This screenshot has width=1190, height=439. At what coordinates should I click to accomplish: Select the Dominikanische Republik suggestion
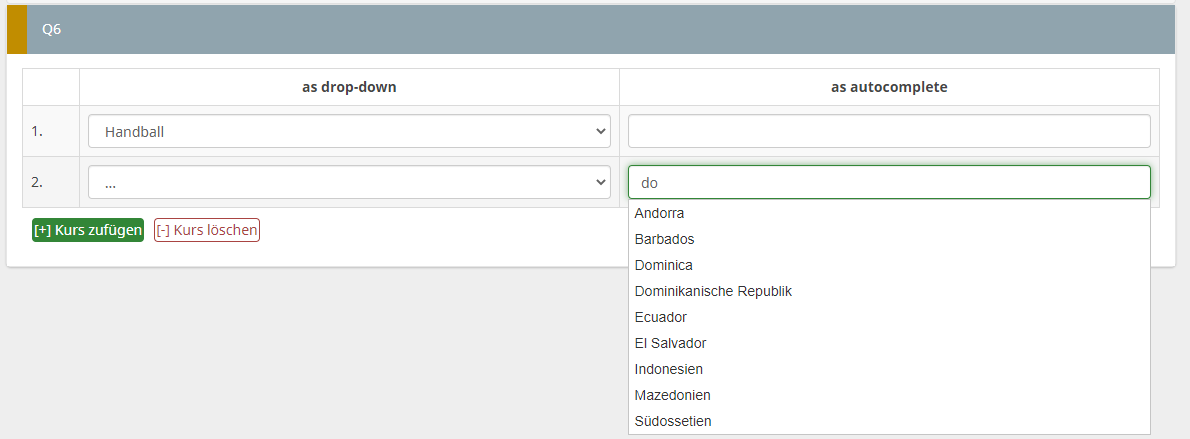tap(713, 291)
